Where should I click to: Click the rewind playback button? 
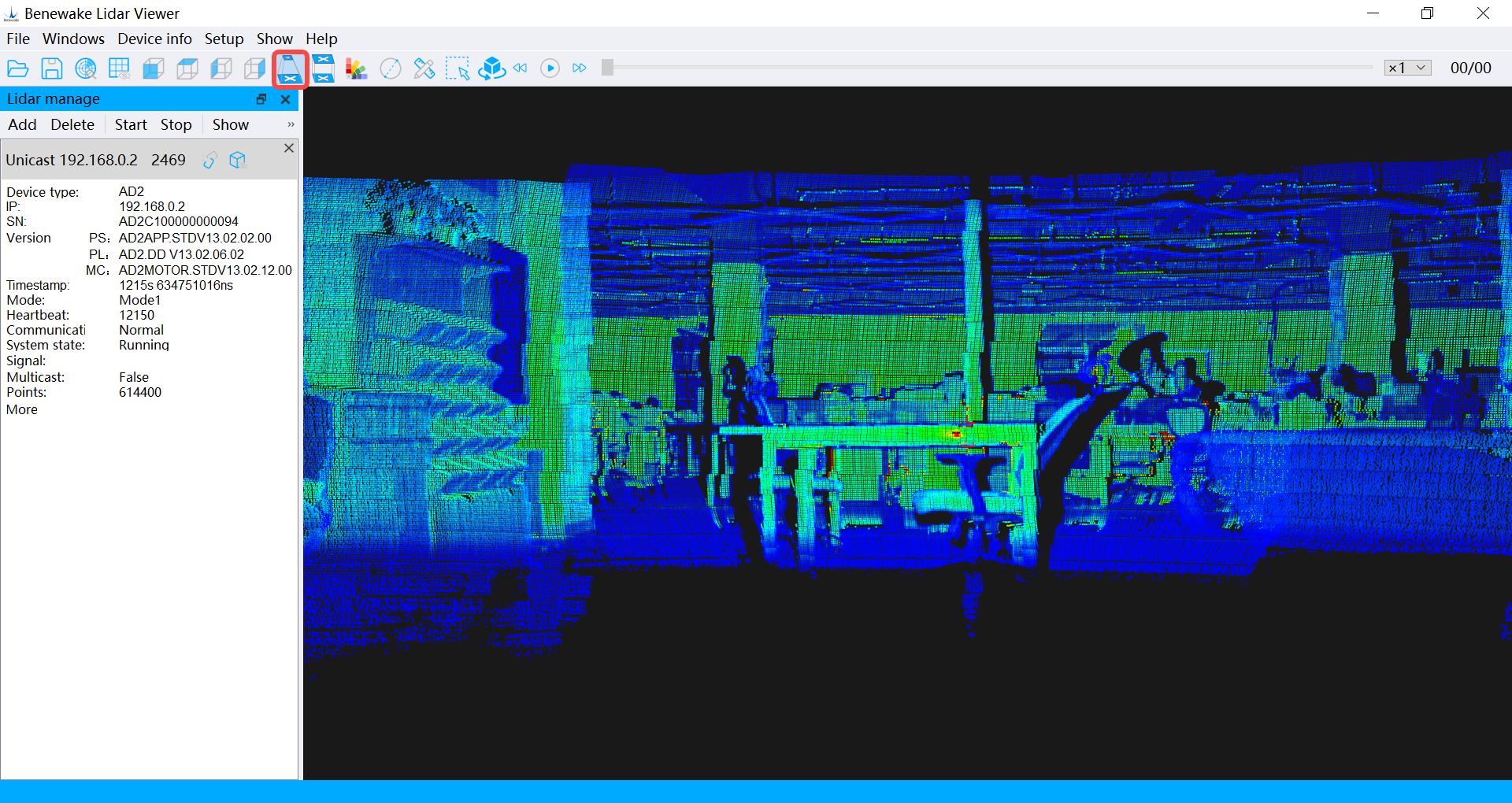click(521, 68)
